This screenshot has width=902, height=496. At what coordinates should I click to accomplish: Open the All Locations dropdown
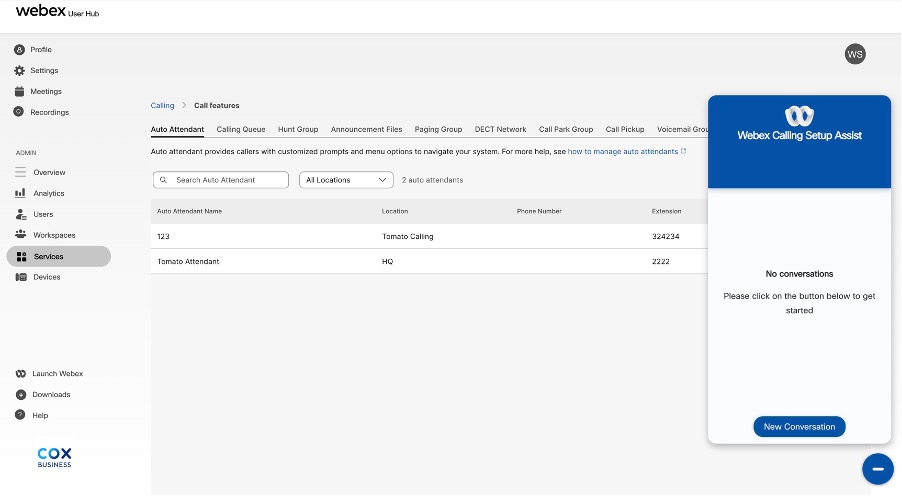[x=346, y=180]
